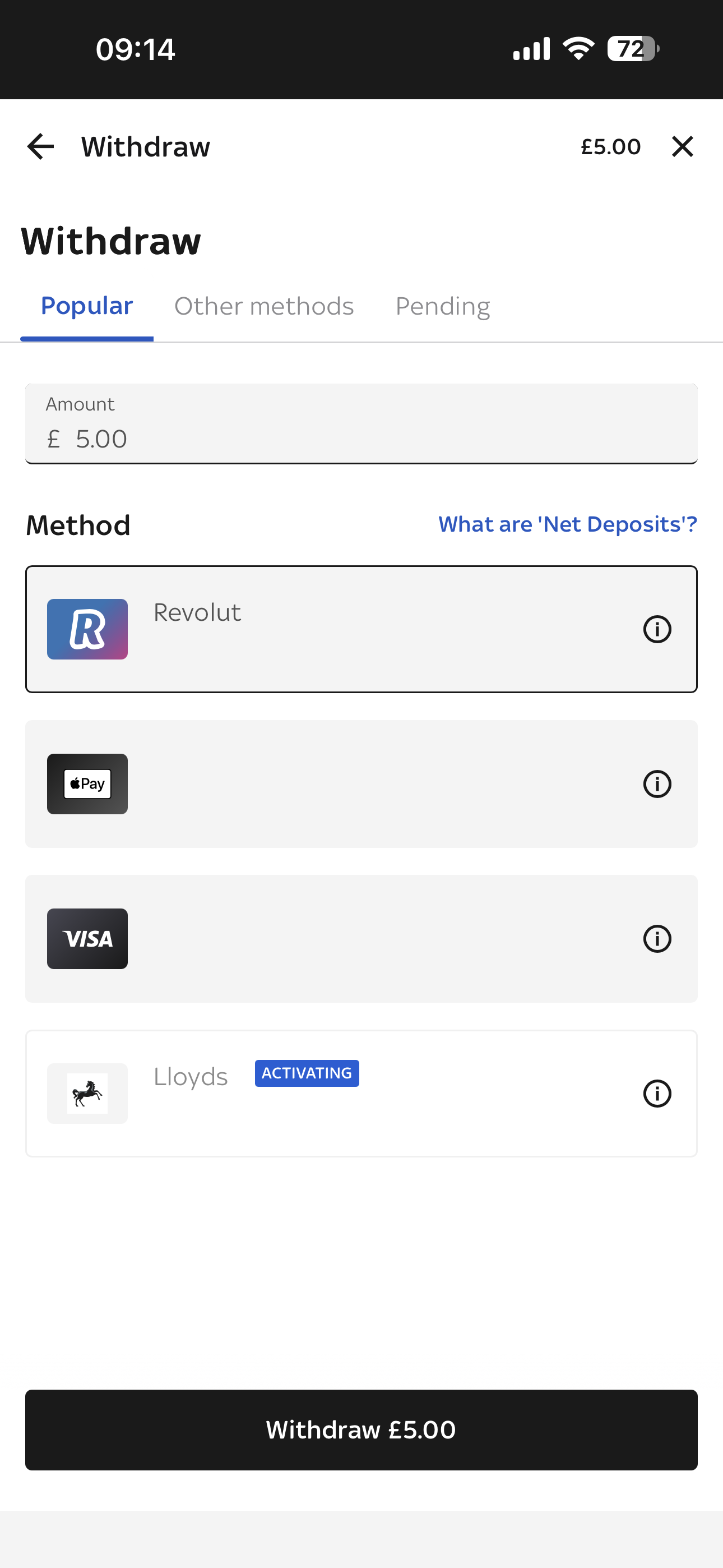
Task: Open the Revolut info icon
Action: point(657,629)
